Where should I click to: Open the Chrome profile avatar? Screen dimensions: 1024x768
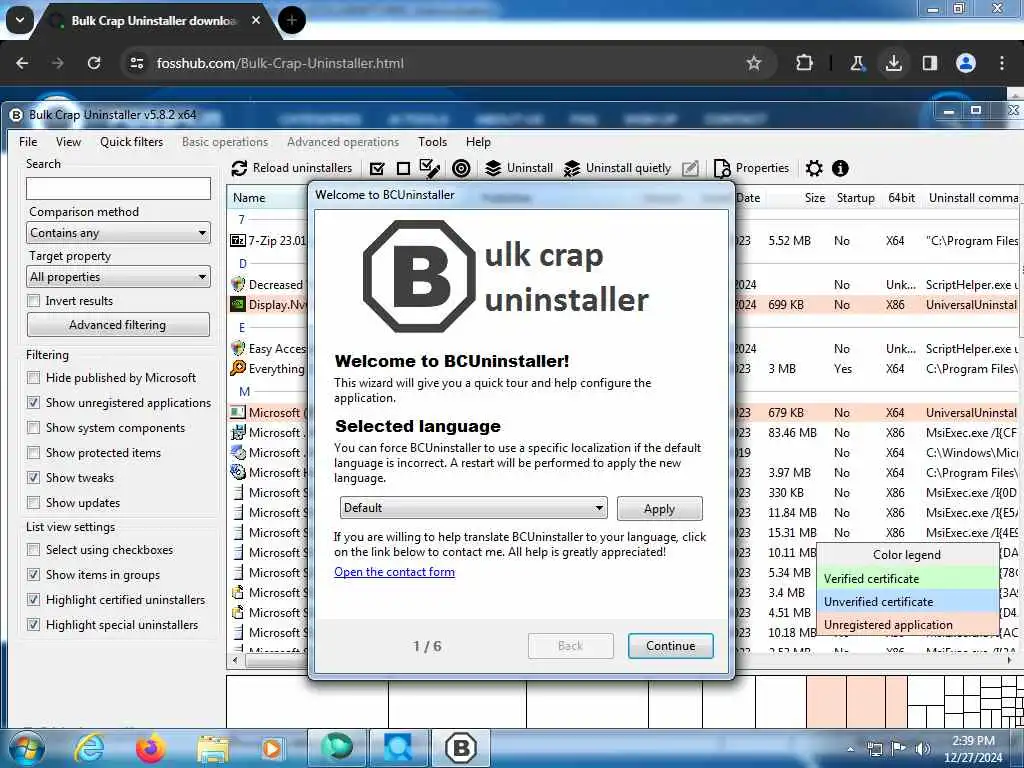pyautogui.click(x=966, y=63)
